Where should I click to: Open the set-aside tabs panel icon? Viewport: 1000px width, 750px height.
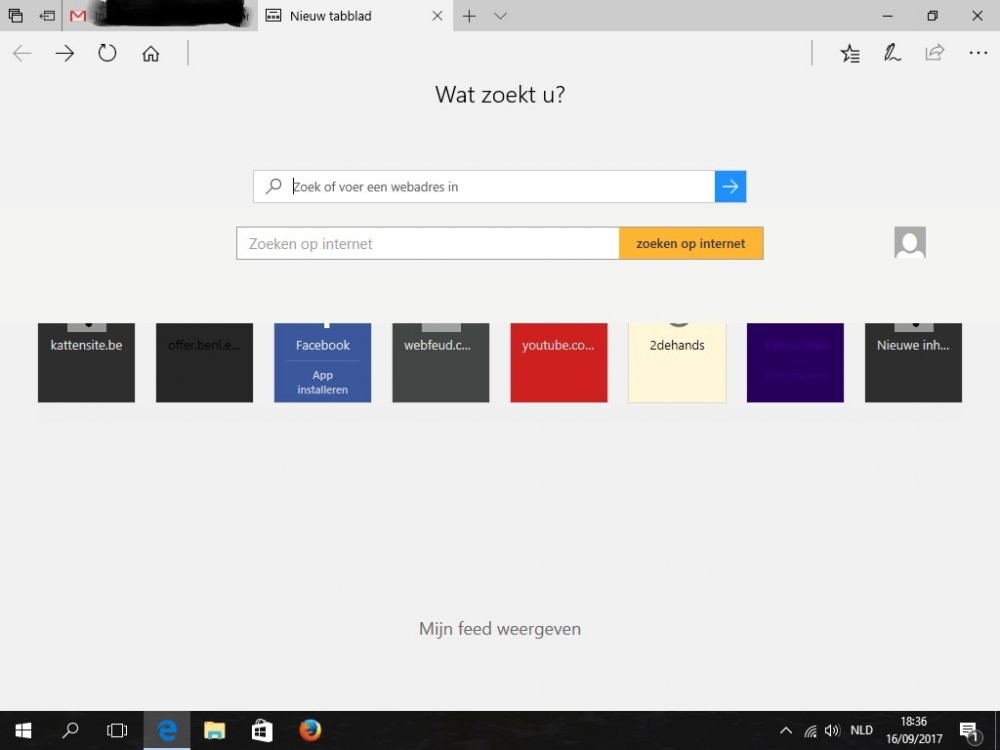pyautogui.click(x=16, y=16)
